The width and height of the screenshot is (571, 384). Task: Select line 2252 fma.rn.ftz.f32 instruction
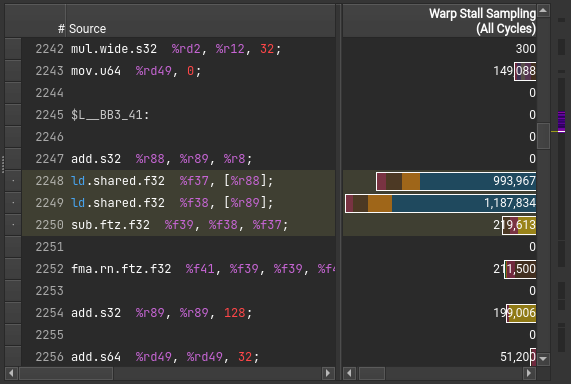coord(178,269)
